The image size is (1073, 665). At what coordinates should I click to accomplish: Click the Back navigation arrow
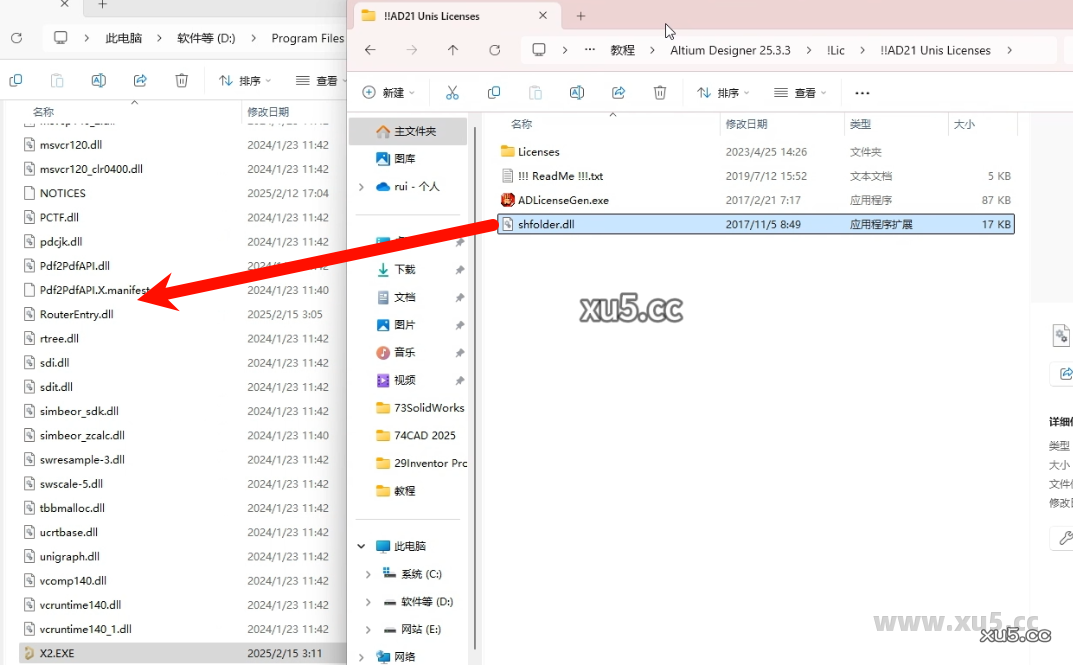click(369, 49)
